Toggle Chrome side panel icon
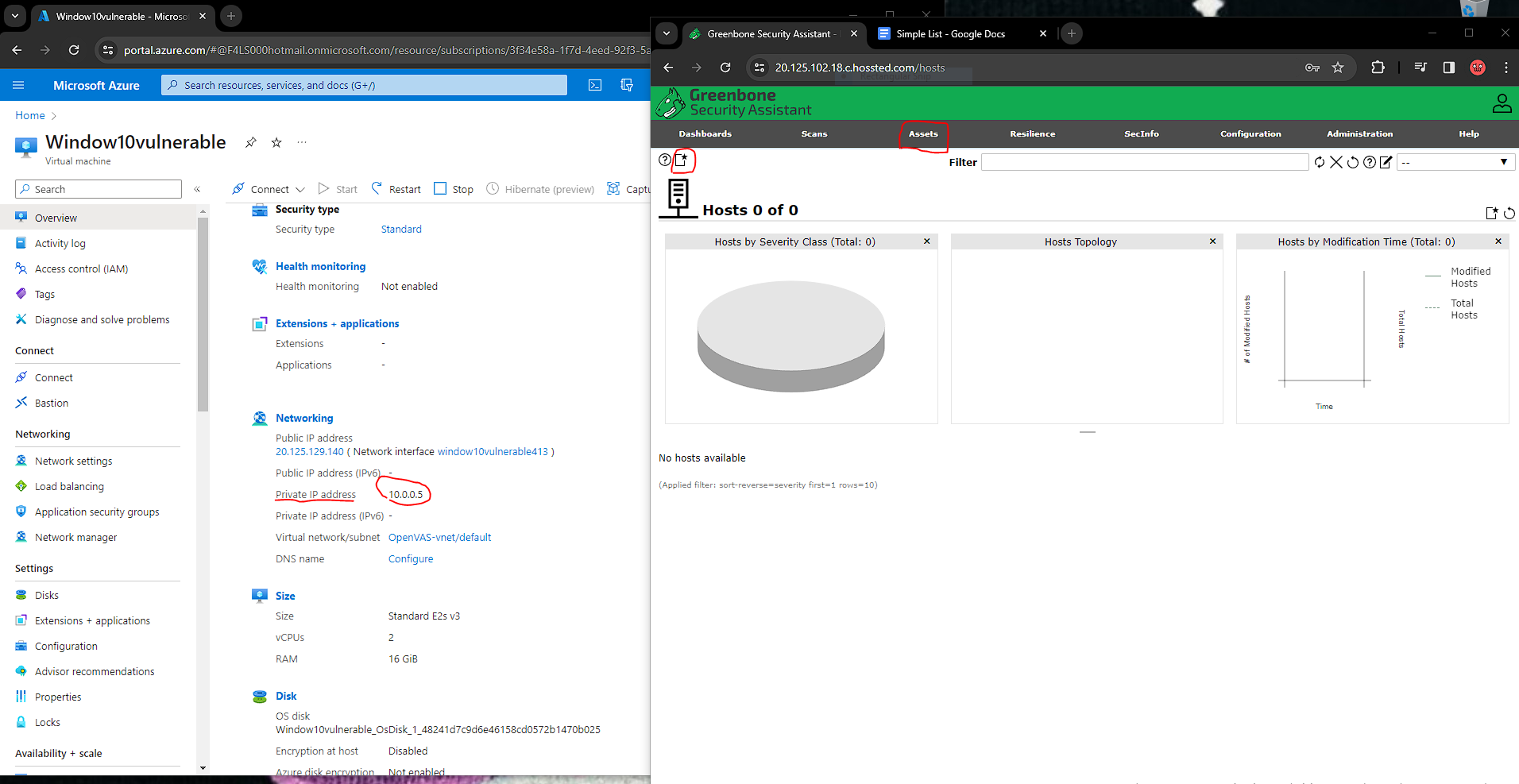 (1449, 68)
